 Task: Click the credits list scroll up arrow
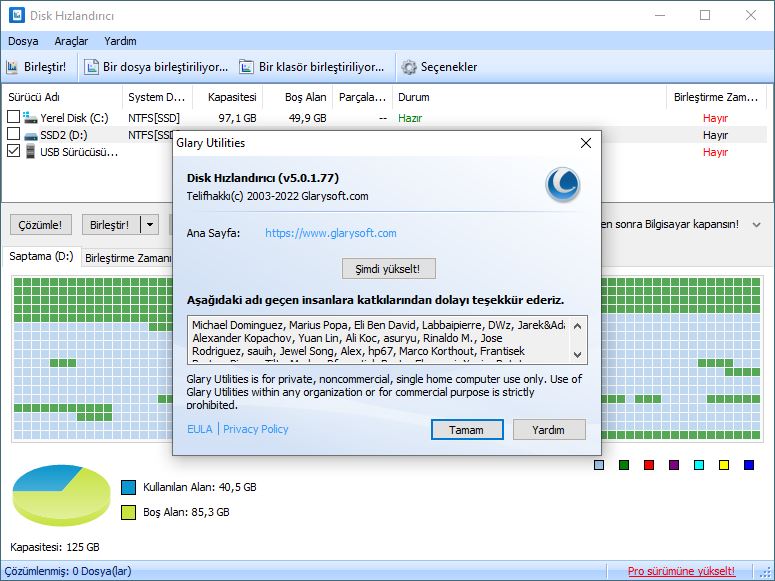pyautogui.click(x=577, y=326)
